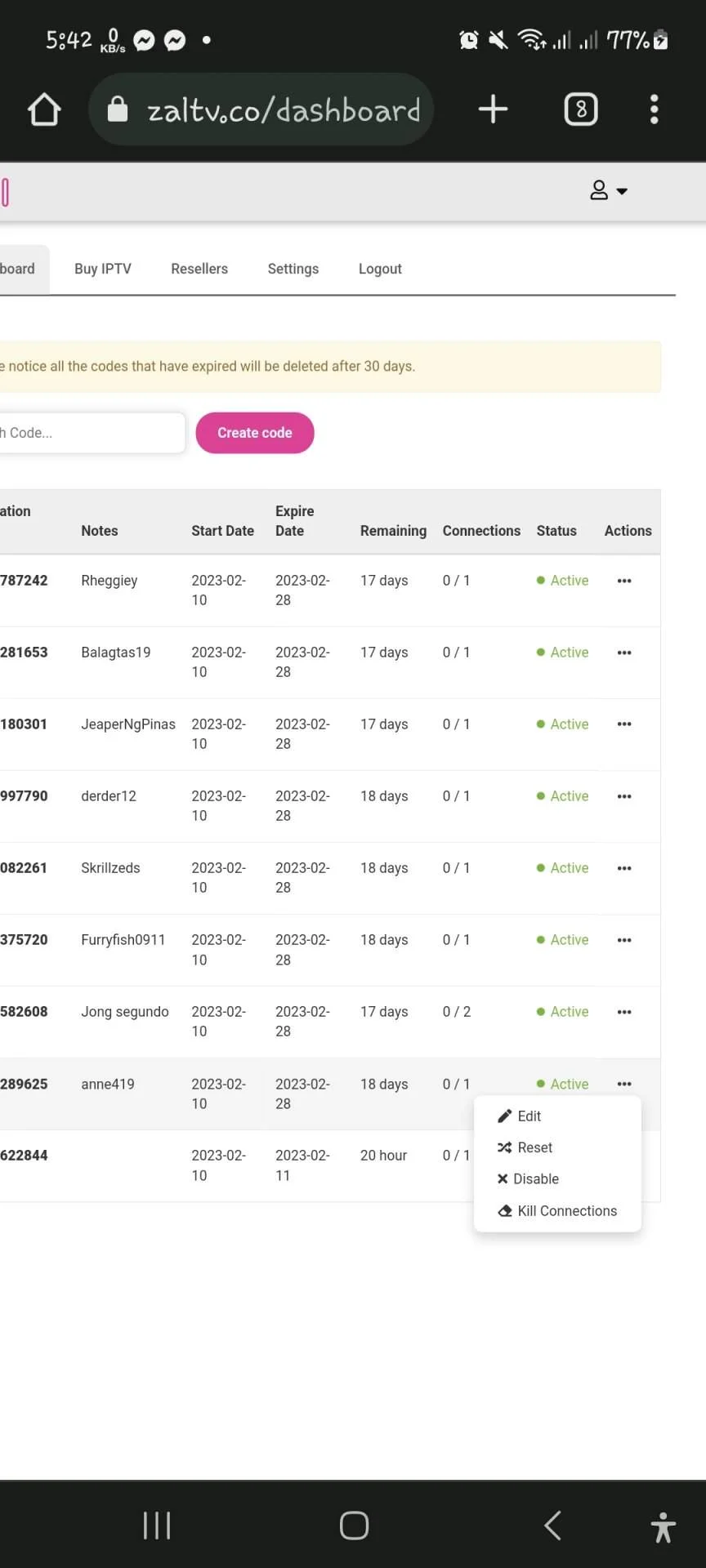Image resolution: width=706 pixels, height=1568 pixels.
Task: Click the Create code button
Action: pyautogui.click(x=255, y=433)
